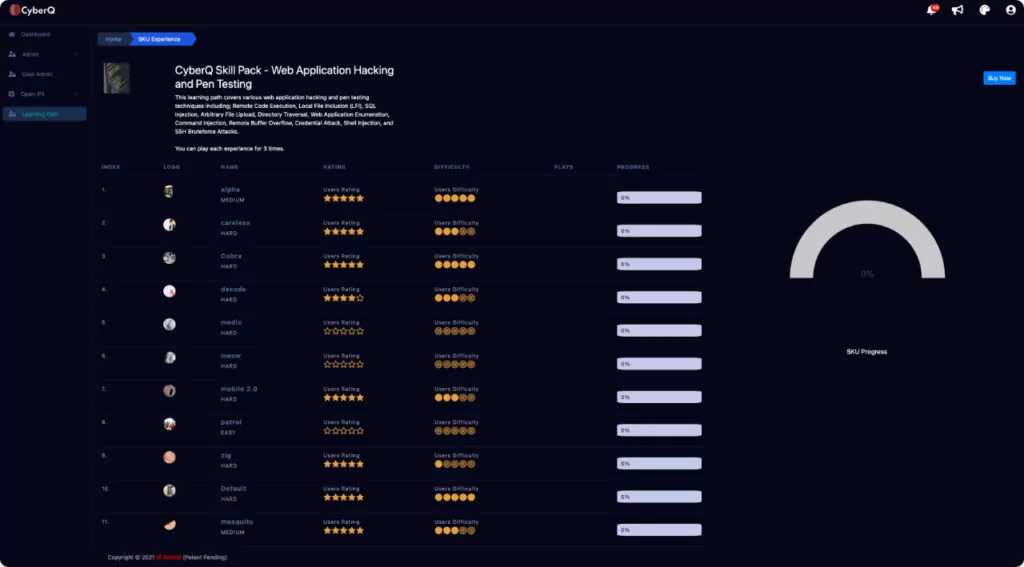Click the mobile 2.0 experience logo
Screen dimensions: 1024x567
tap(169, 391)
